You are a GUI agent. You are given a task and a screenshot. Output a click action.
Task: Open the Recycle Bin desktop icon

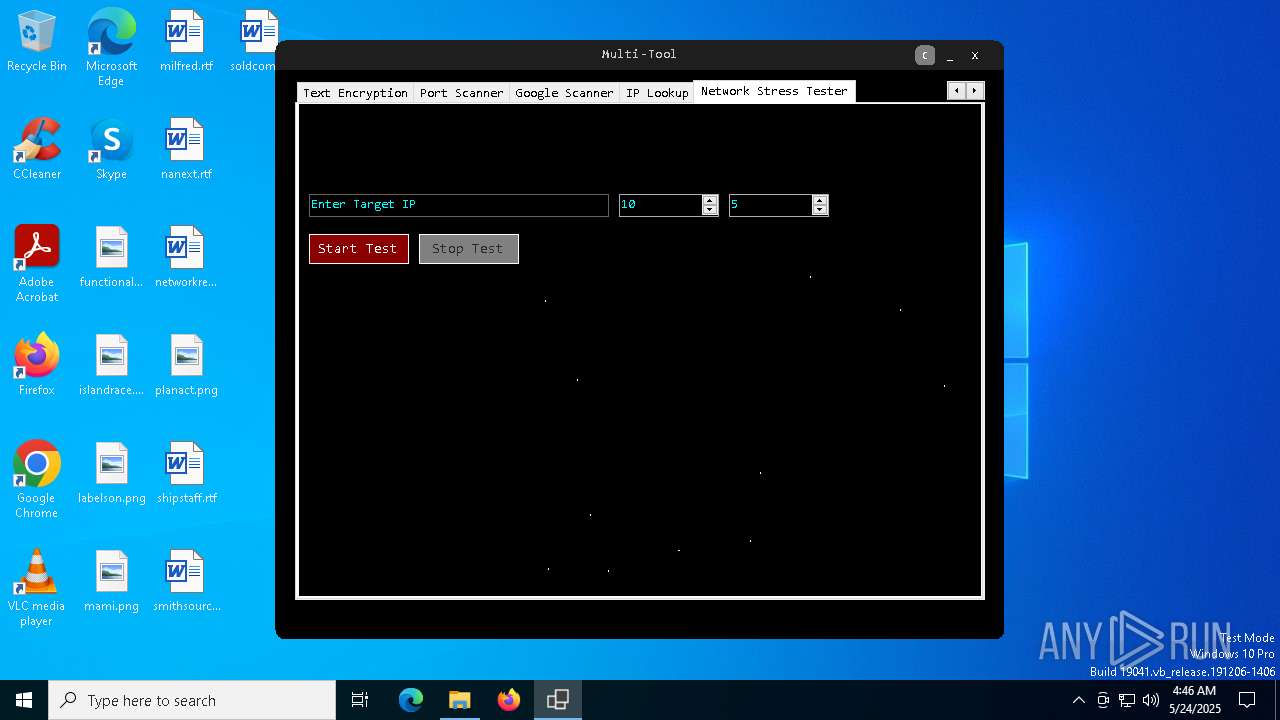pyautogui.click(x=37, y=41)
